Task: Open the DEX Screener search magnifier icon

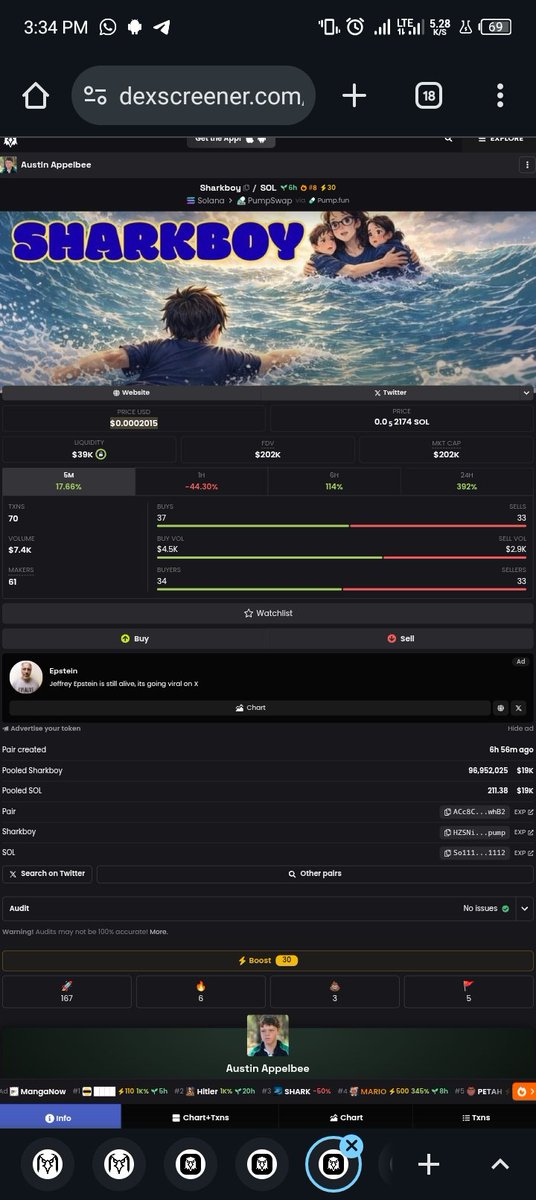Action: click(446, 139)
